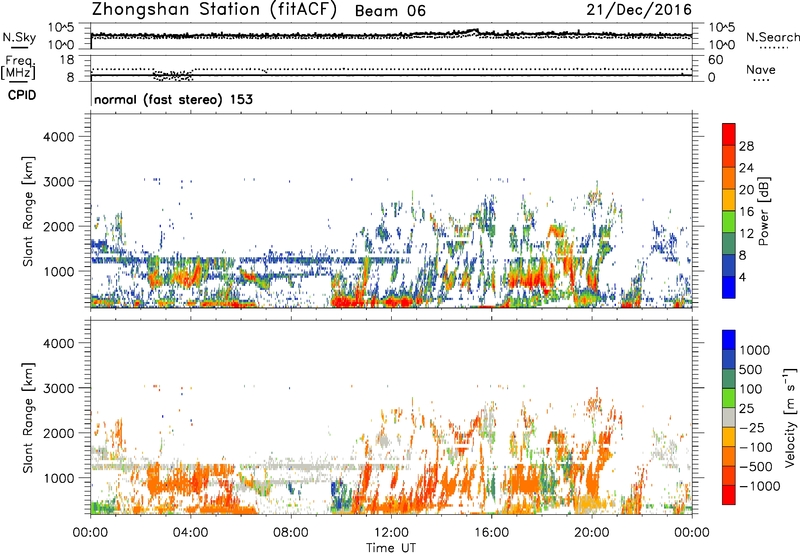
Task: Click the "CPID" row label
Action: click(x=22, y=95)
